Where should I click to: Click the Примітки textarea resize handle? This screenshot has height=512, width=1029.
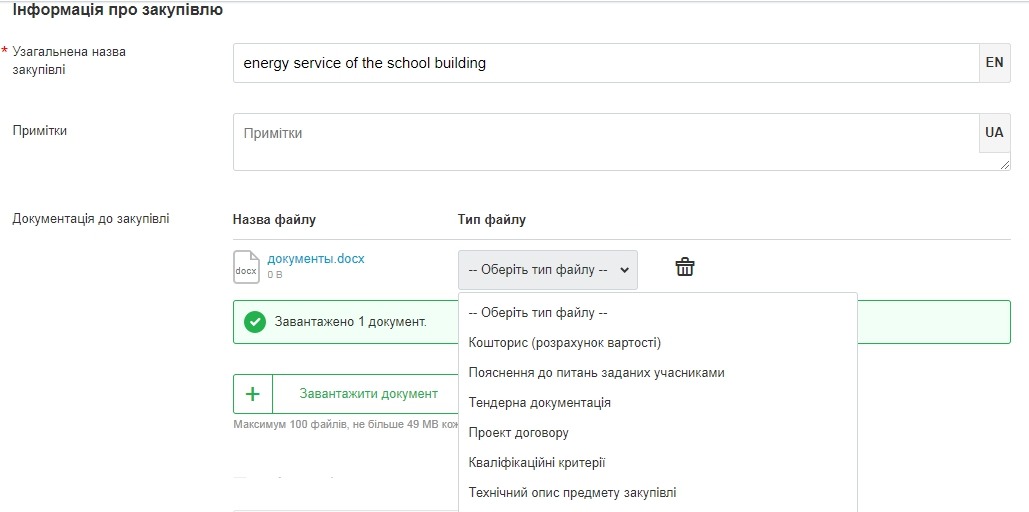click(1004, 165)
